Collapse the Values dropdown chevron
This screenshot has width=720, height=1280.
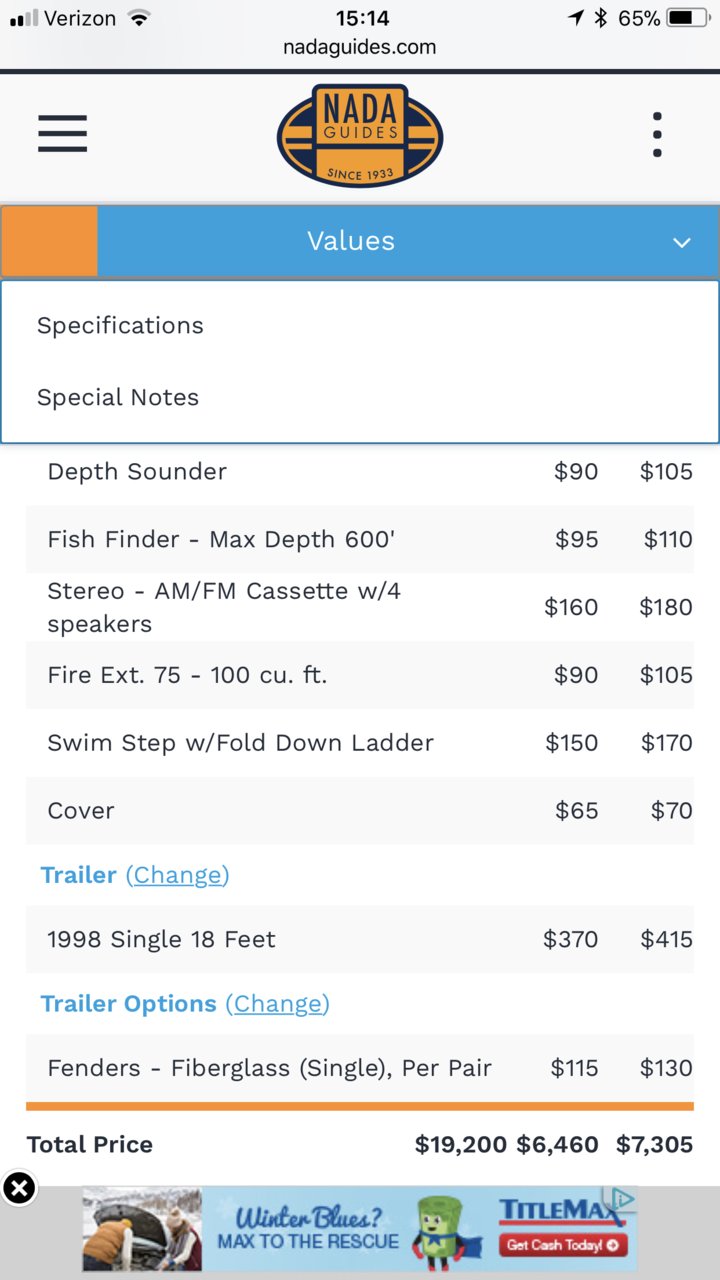click(682, 243)
